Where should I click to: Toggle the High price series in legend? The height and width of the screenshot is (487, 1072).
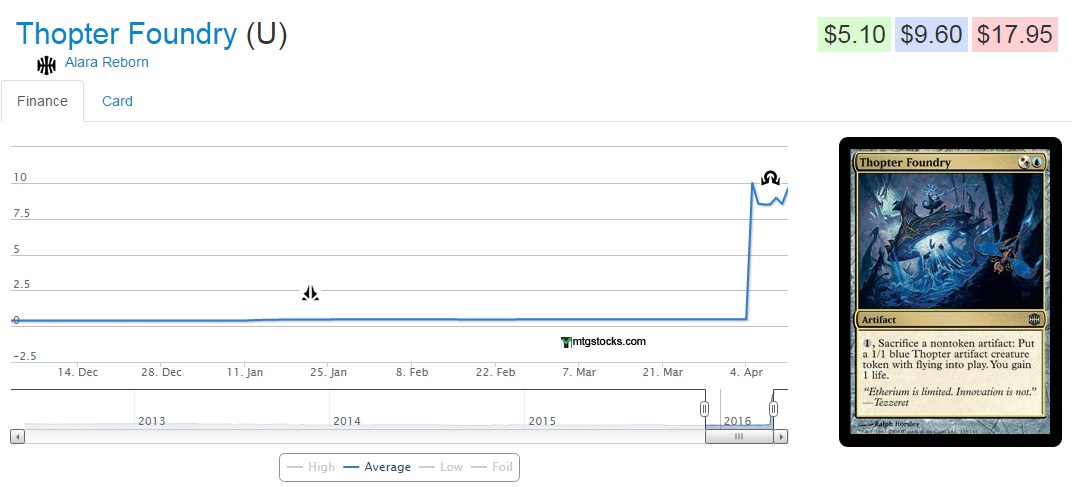click(x=311, y=467)
